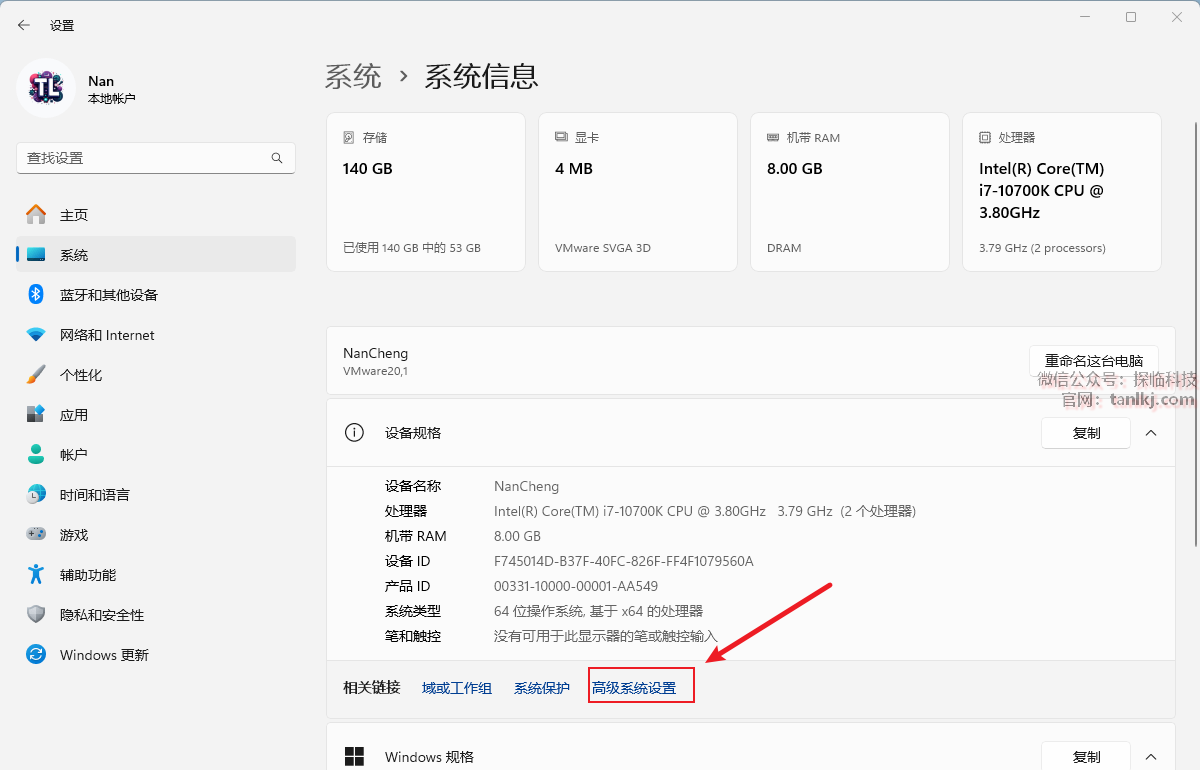Click the back arrow icon in title bar
This screenshot has height=770, width=1200.
[24, 25]
